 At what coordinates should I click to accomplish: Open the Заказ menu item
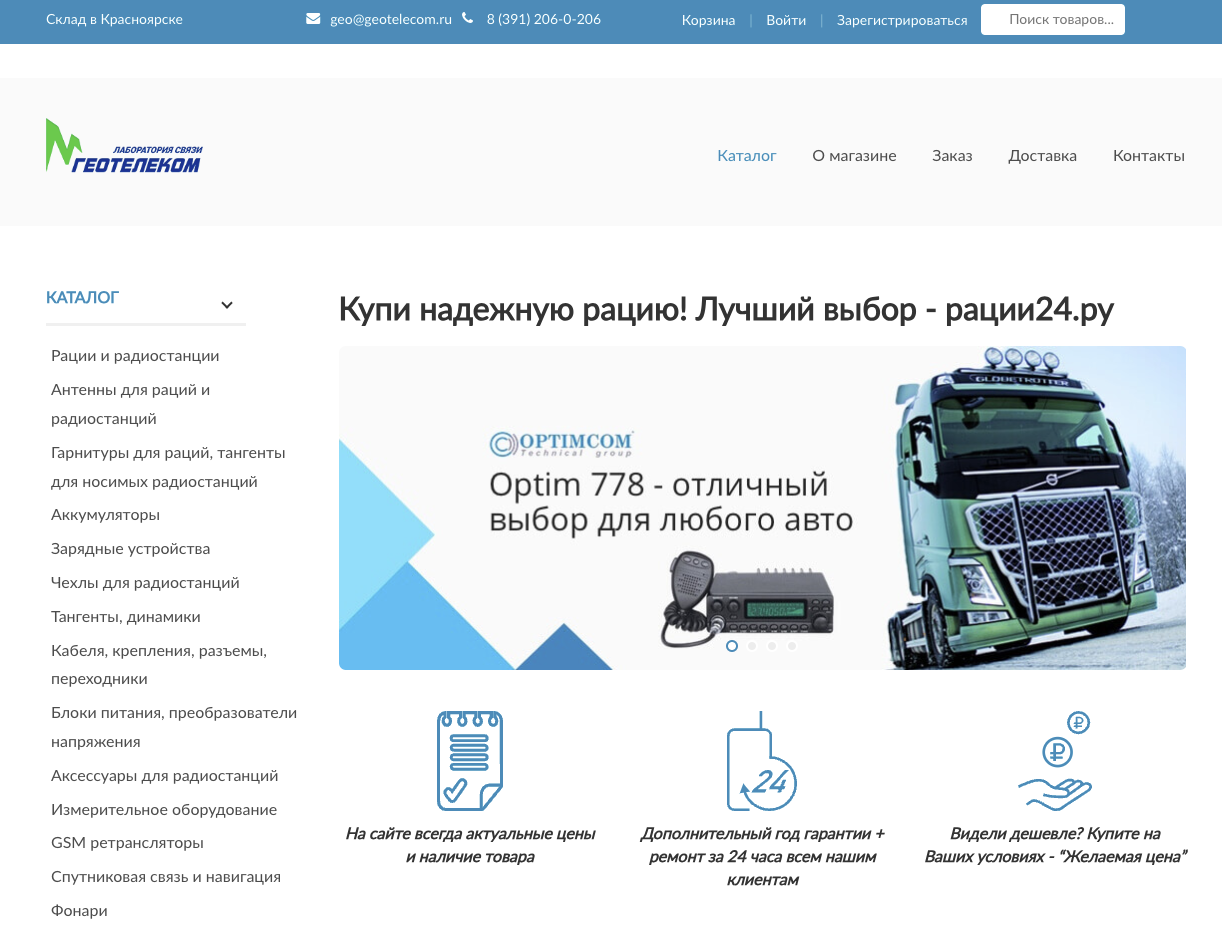[952, 156]
